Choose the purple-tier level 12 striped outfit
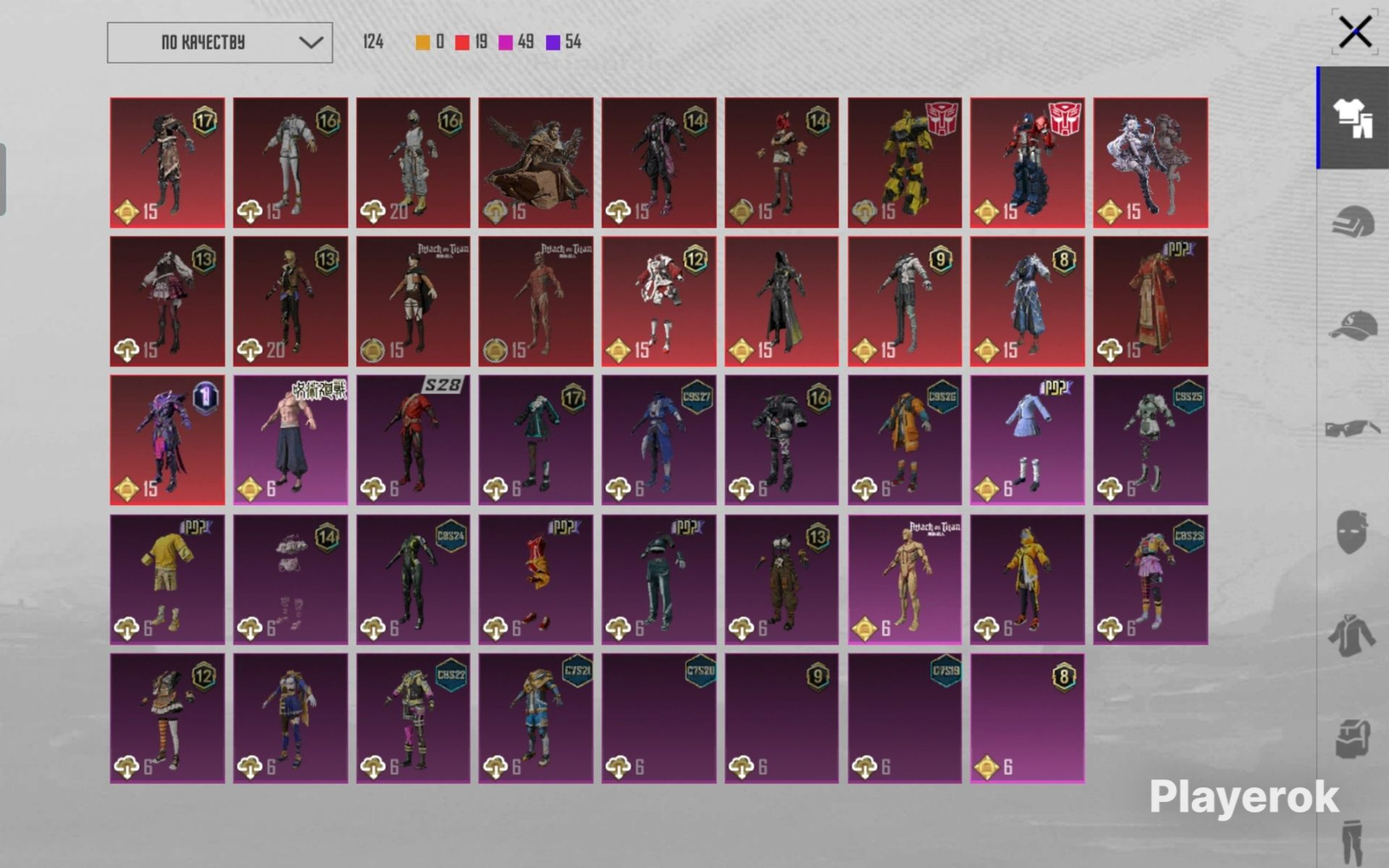This screenshot has height=868, width=1389. [x=168, y=718]
